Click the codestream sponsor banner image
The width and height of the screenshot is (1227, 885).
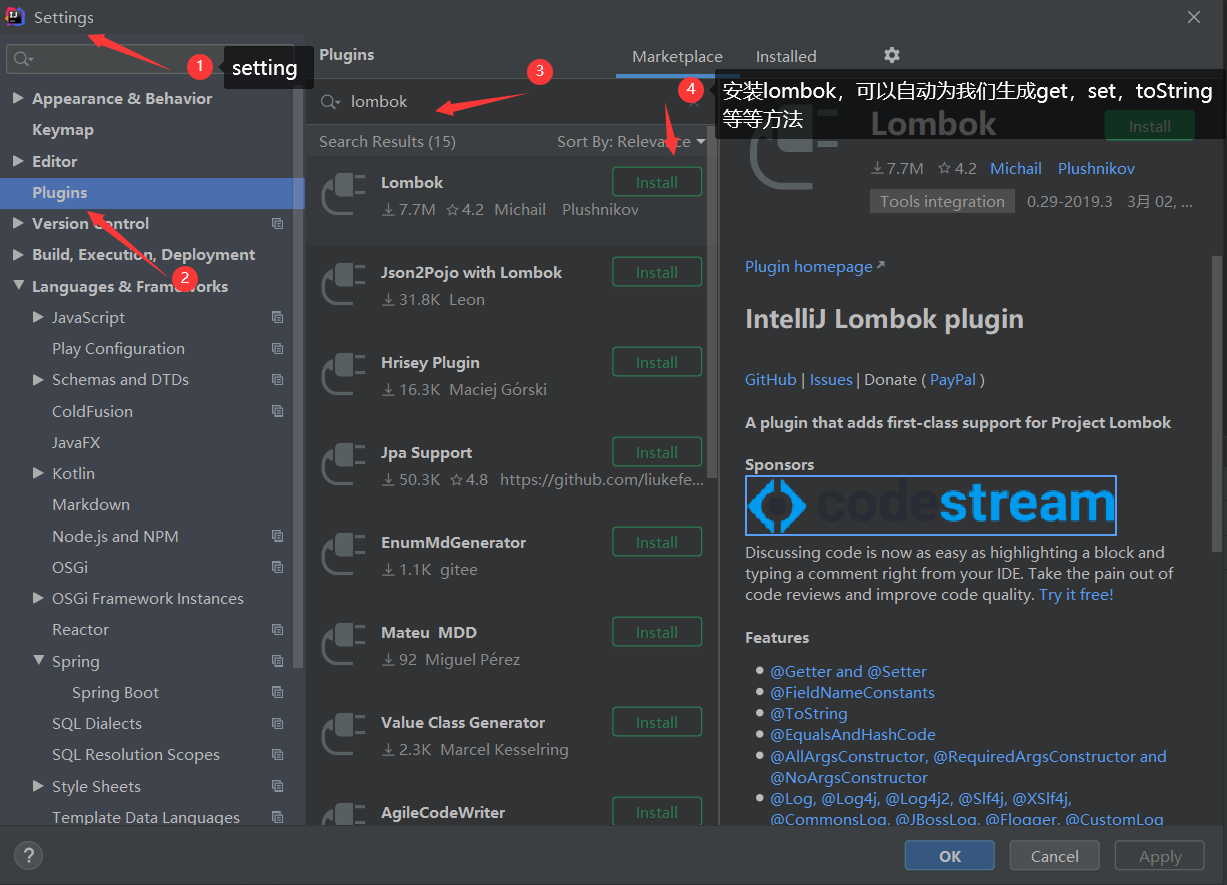point(931,505)
